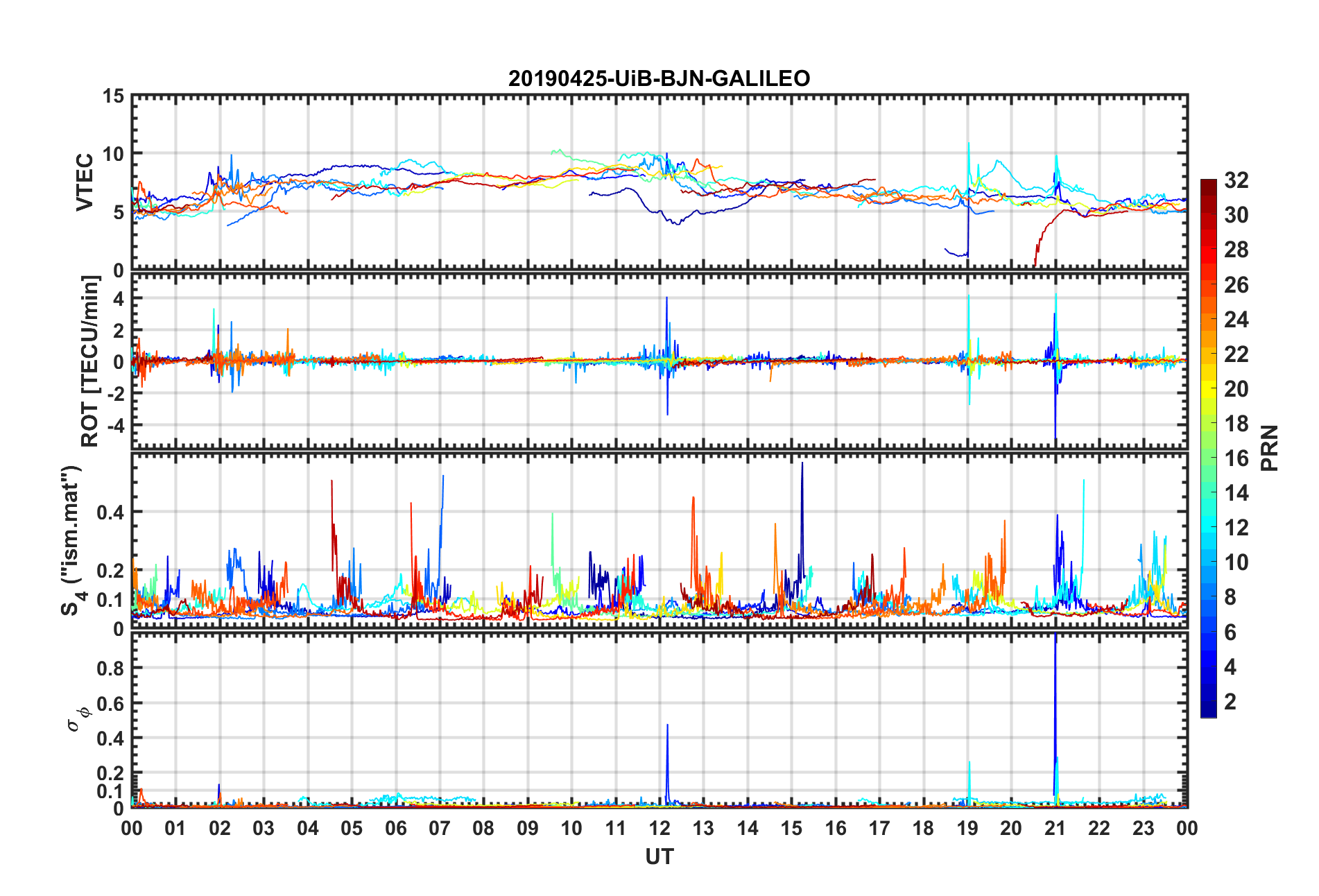1319x896 pixels.
Task: Click x-axis tick label 19
Action: pos(967,828)
